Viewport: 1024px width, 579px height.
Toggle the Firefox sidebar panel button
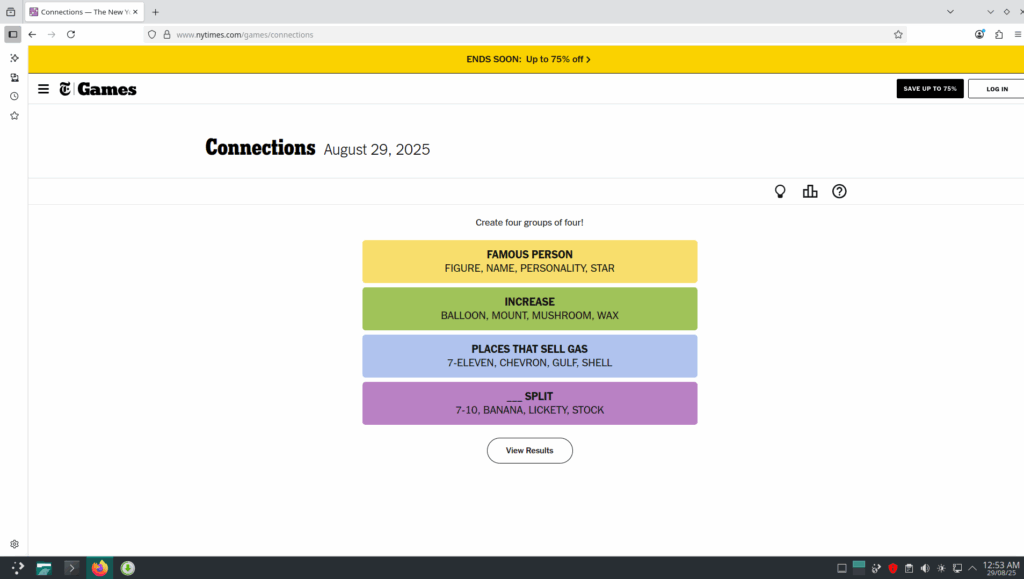click(x=13, y=33)
